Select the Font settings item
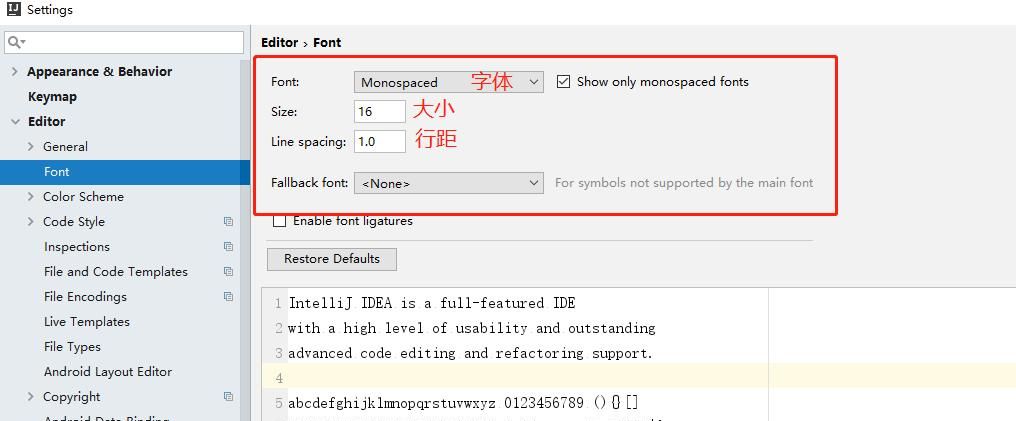This screenshot has height=421, width=1016. 124,172
